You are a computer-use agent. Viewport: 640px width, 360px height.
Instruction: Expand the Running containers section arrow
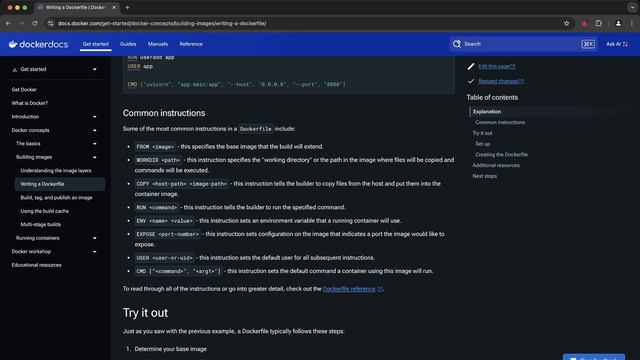(x=95, y=238)
